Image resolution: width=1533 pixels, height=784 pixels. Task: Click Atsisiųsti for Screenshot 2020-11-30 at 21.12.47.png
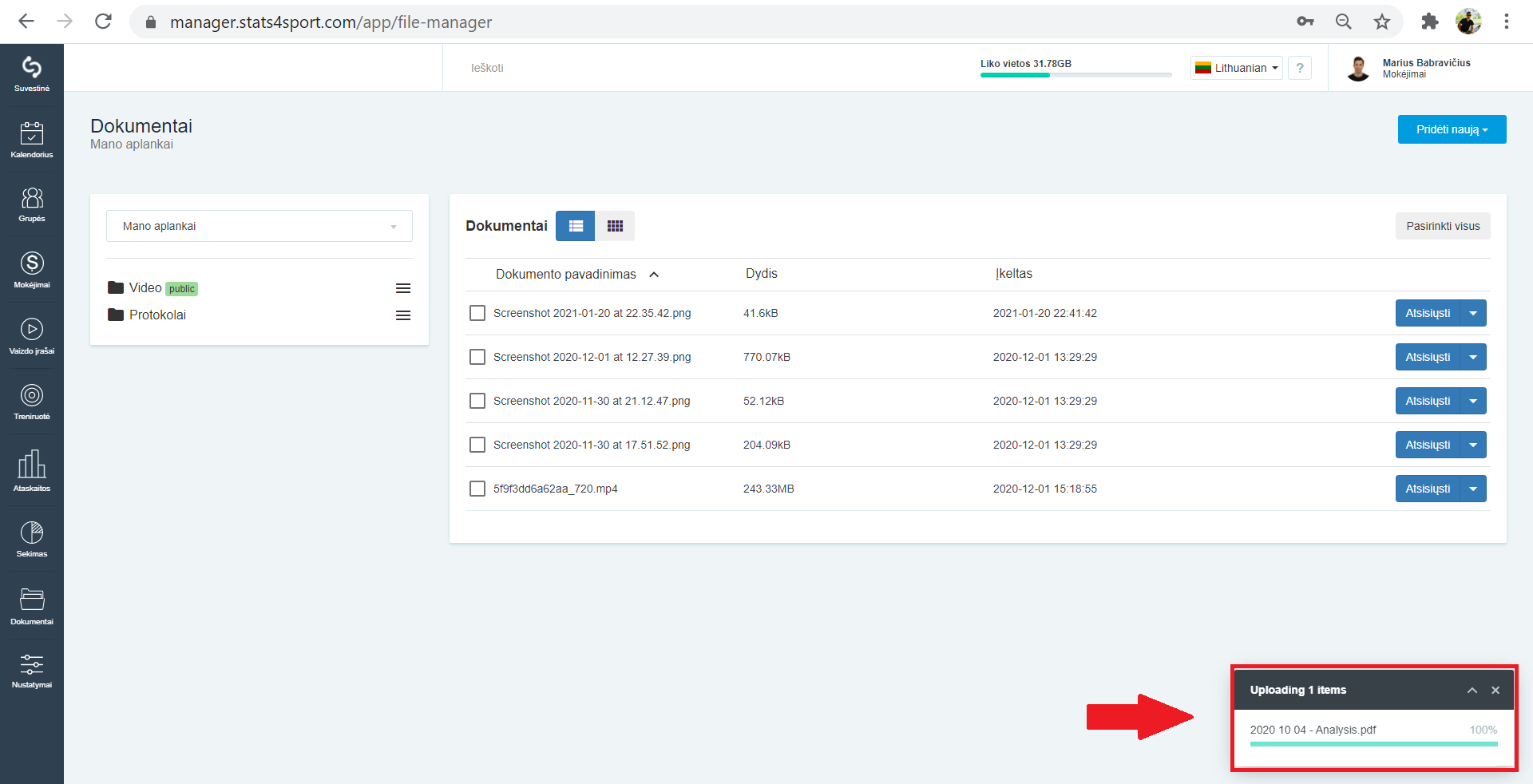tap(1428, 401)
